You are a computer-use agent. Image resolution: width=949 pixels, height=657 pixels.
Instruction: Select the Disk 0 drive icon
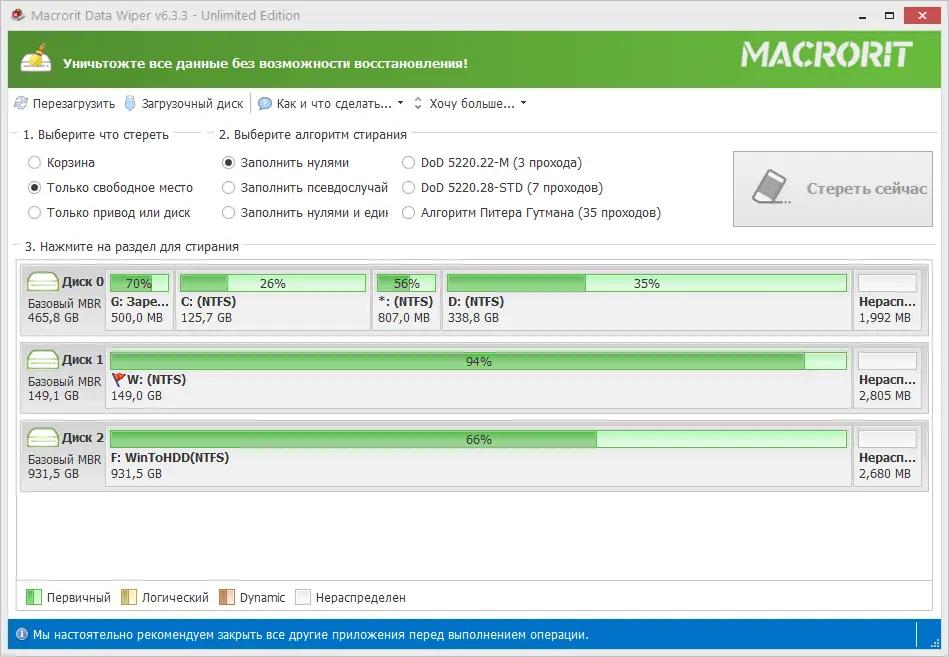click(x=41, y=282)
